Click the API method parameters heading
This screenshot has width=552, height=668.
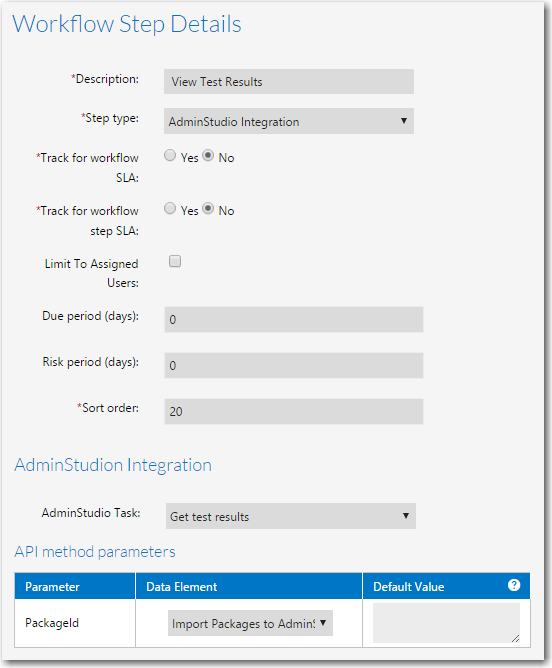[95, 552]
